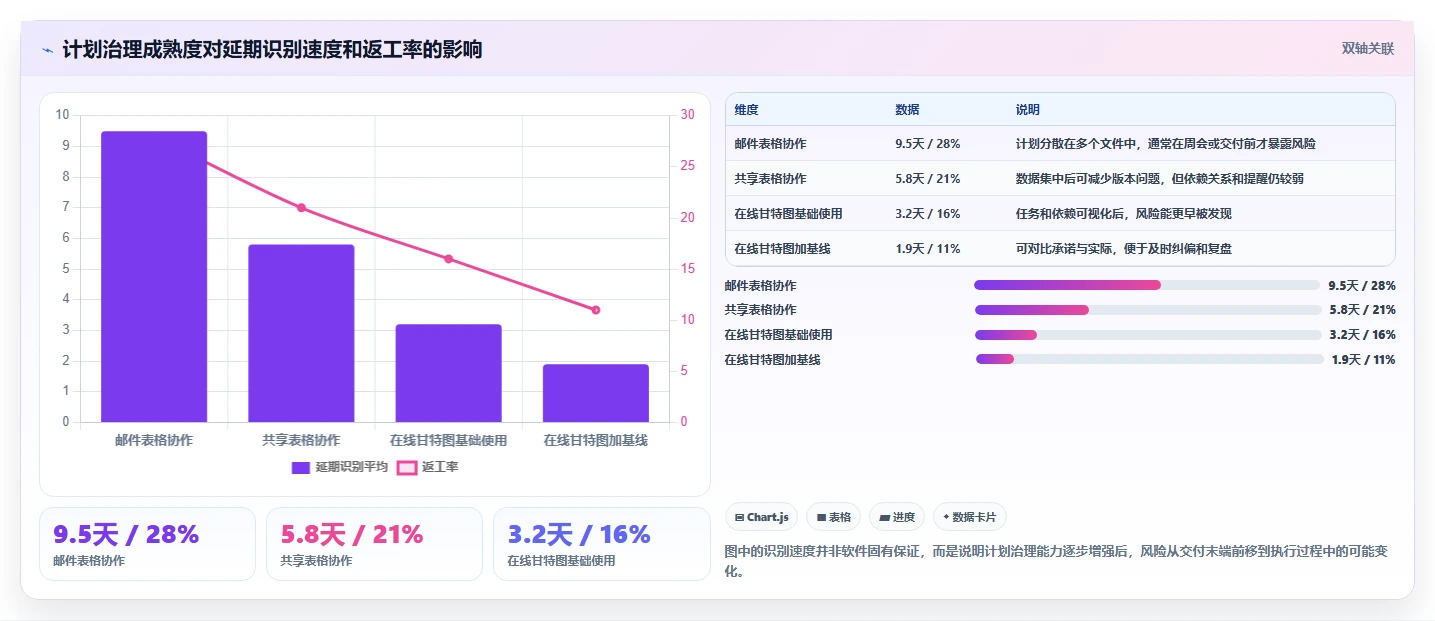1435x621 pixels.
Task: Select the 表格 tag chip
Action: [833, 517]
